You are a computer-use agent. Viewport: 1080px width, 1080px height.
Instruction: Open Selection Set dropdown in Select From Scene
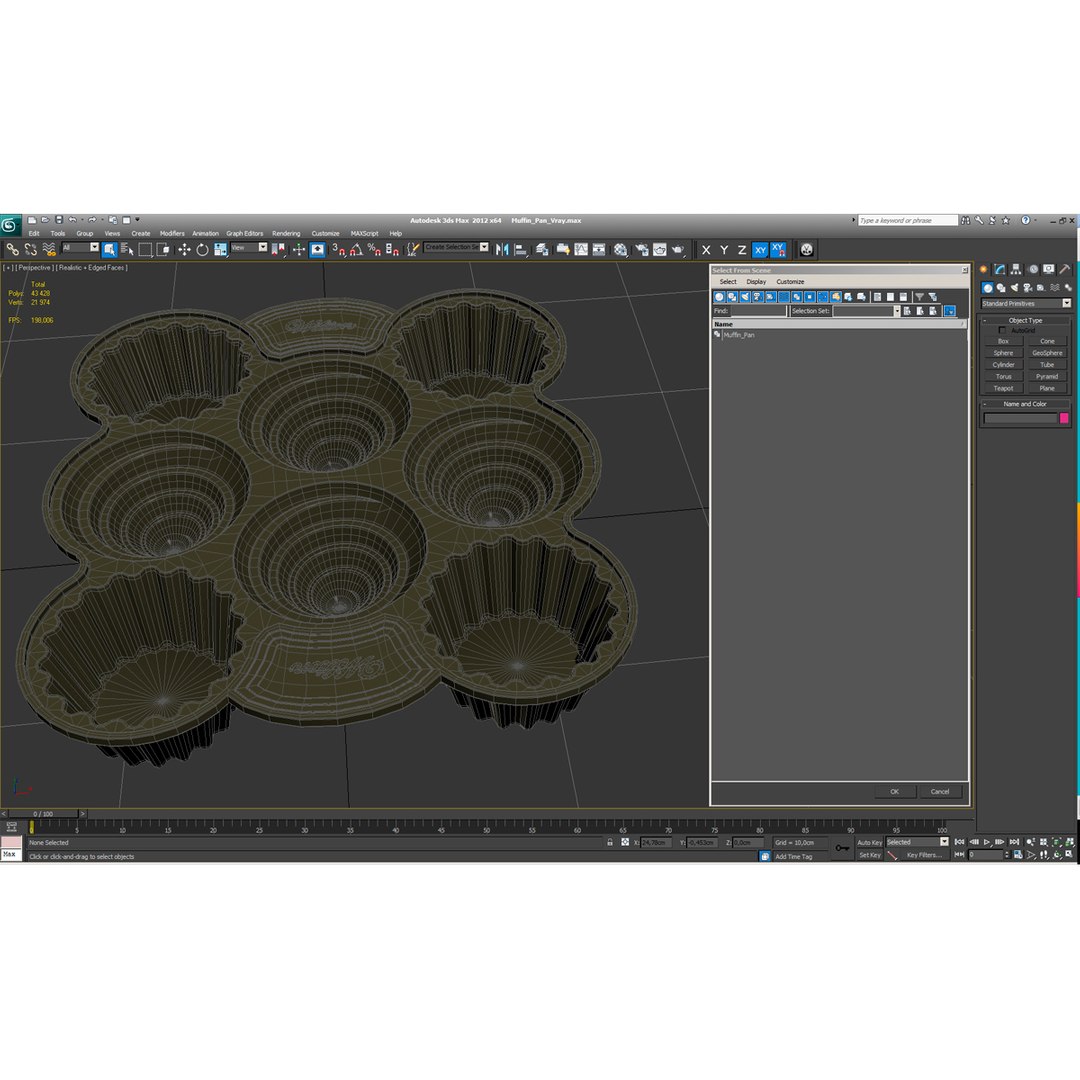(x=896, y=311)
